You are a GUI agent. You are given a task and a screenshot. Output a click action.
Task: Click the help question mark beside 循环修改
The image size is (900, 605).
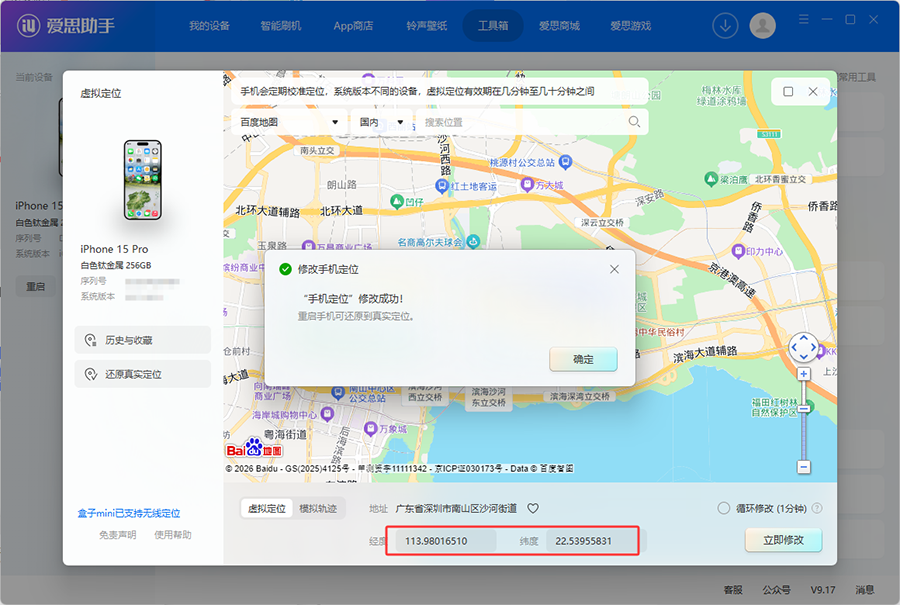tap(817, 508)
